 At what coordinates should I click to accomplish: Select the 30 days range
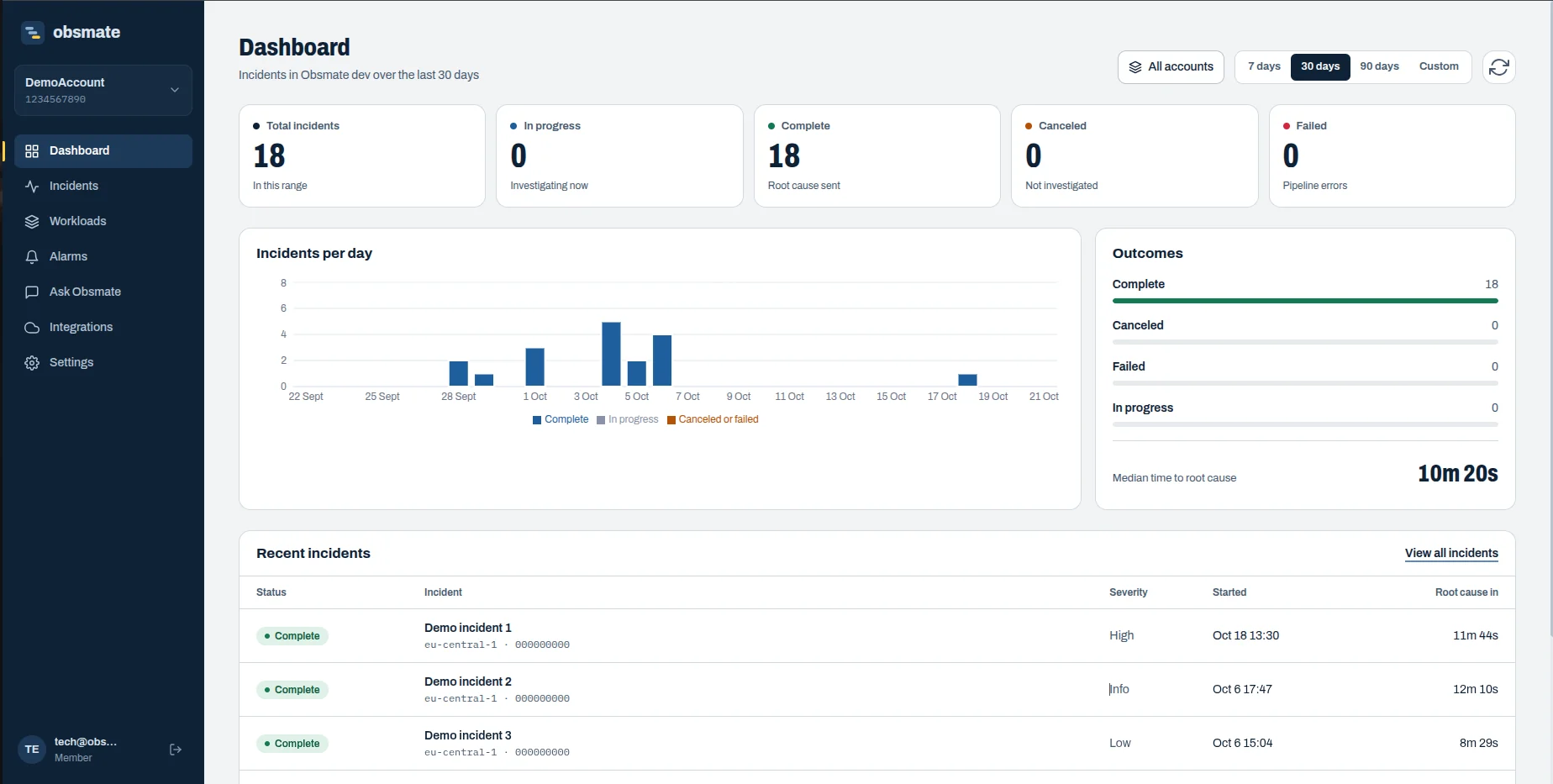(1320, 66)
